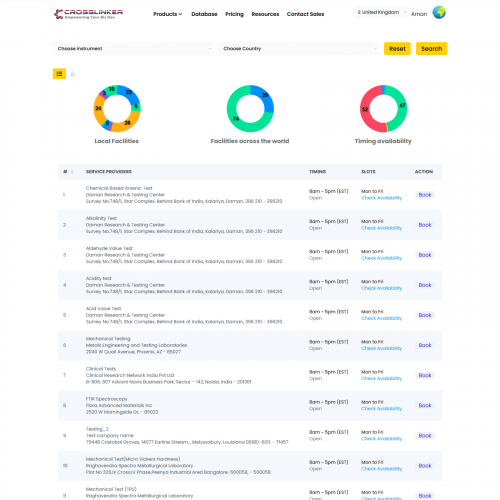Click the Local Facilities chart label
This screenshot has height=500, width=500.
(x=116, y=141)
